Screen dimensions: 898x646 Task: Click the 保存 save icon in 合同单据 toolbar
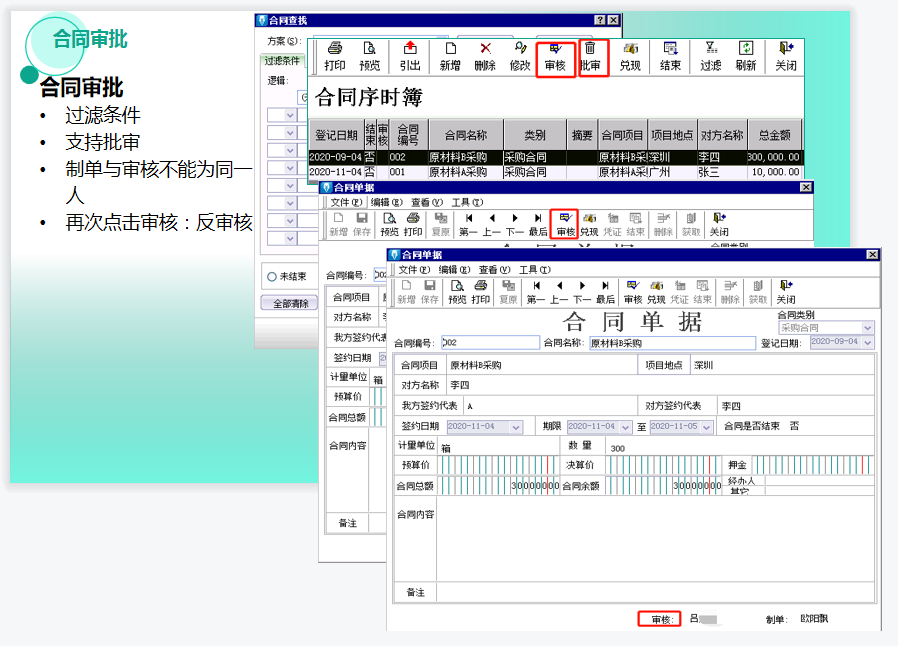[431, 292]
